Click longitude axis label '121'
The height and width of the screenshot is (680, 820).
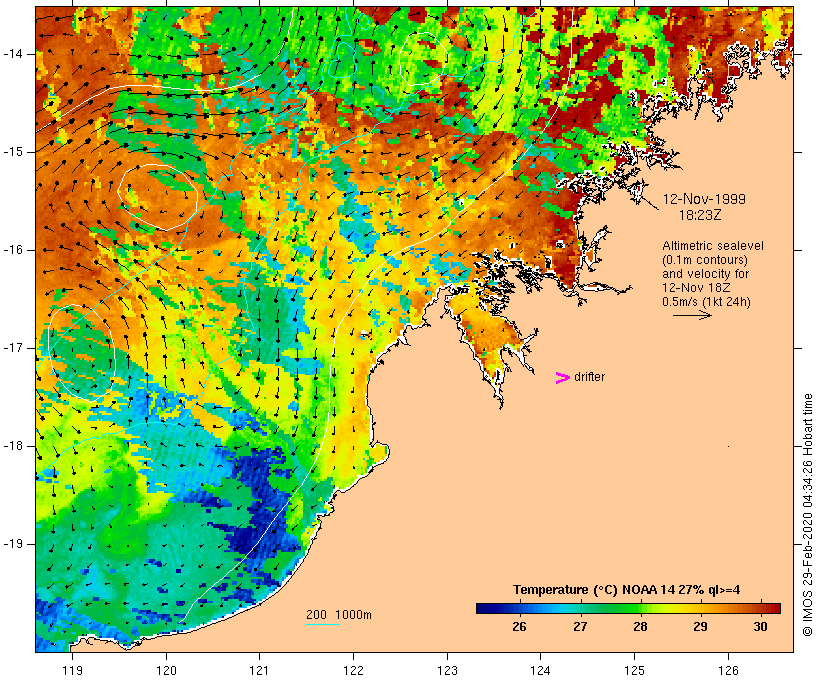[x=259, y=670]
